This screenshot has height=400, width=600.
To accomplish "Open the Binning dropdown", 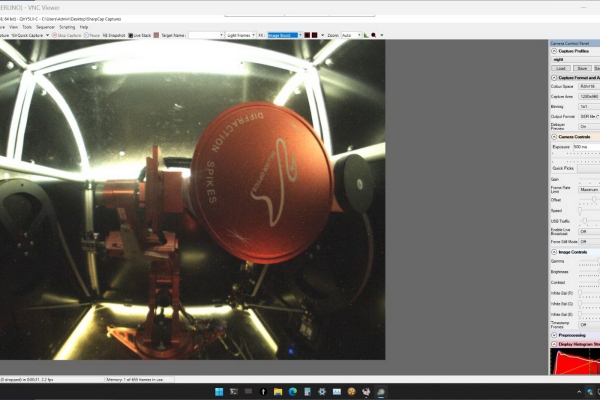I will pos(589,106).
